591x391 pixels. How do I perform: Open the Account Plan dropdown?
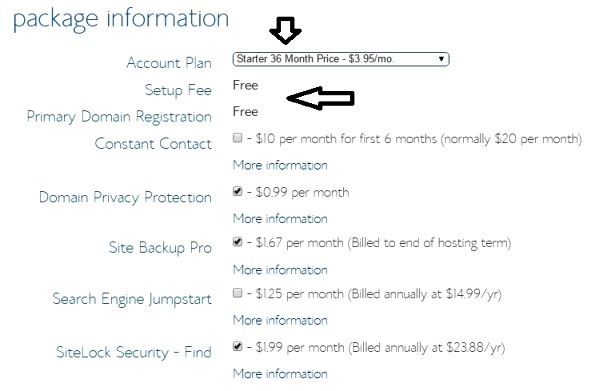(341, 59)
